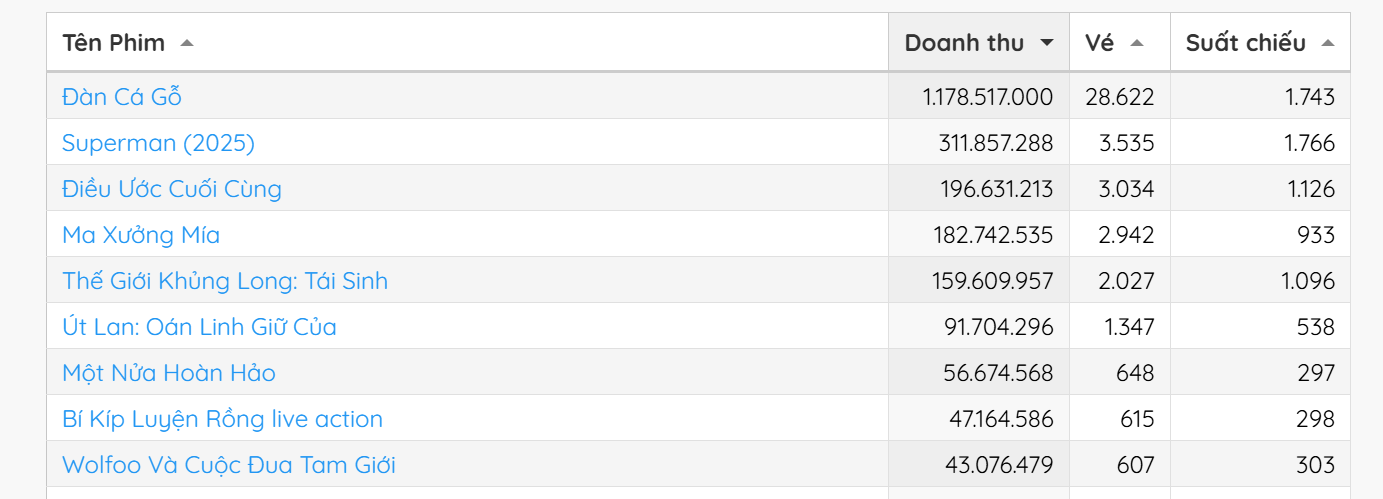This screenshot has width=1383, height=499.
Task: Click sort arrow beside Tên Phim header
Action: 187,43
